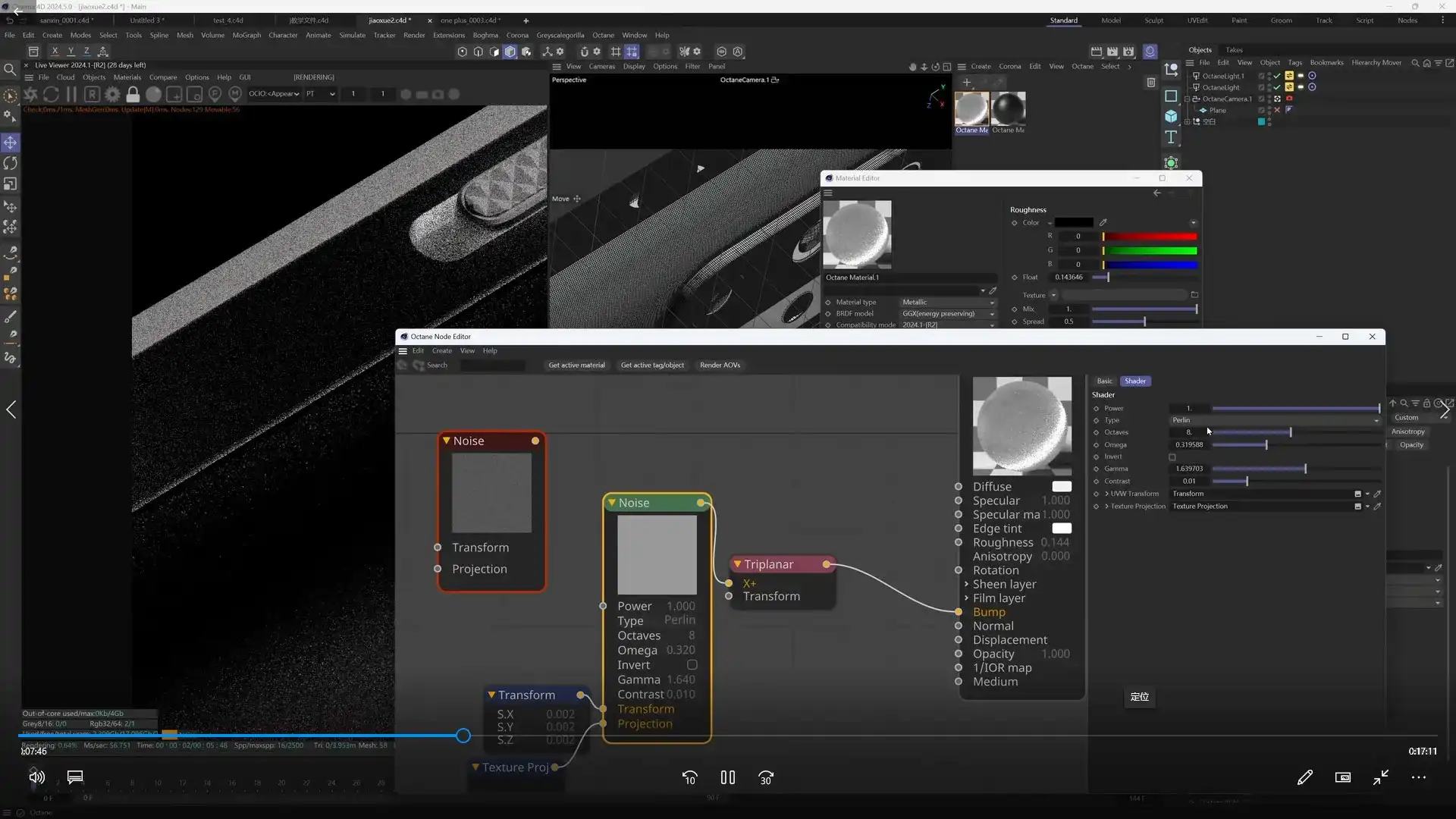The width and height of the screenshot is (1456, 819).
Task: Toggle Invert checkbox on Noise node
Action: (692, 665)
